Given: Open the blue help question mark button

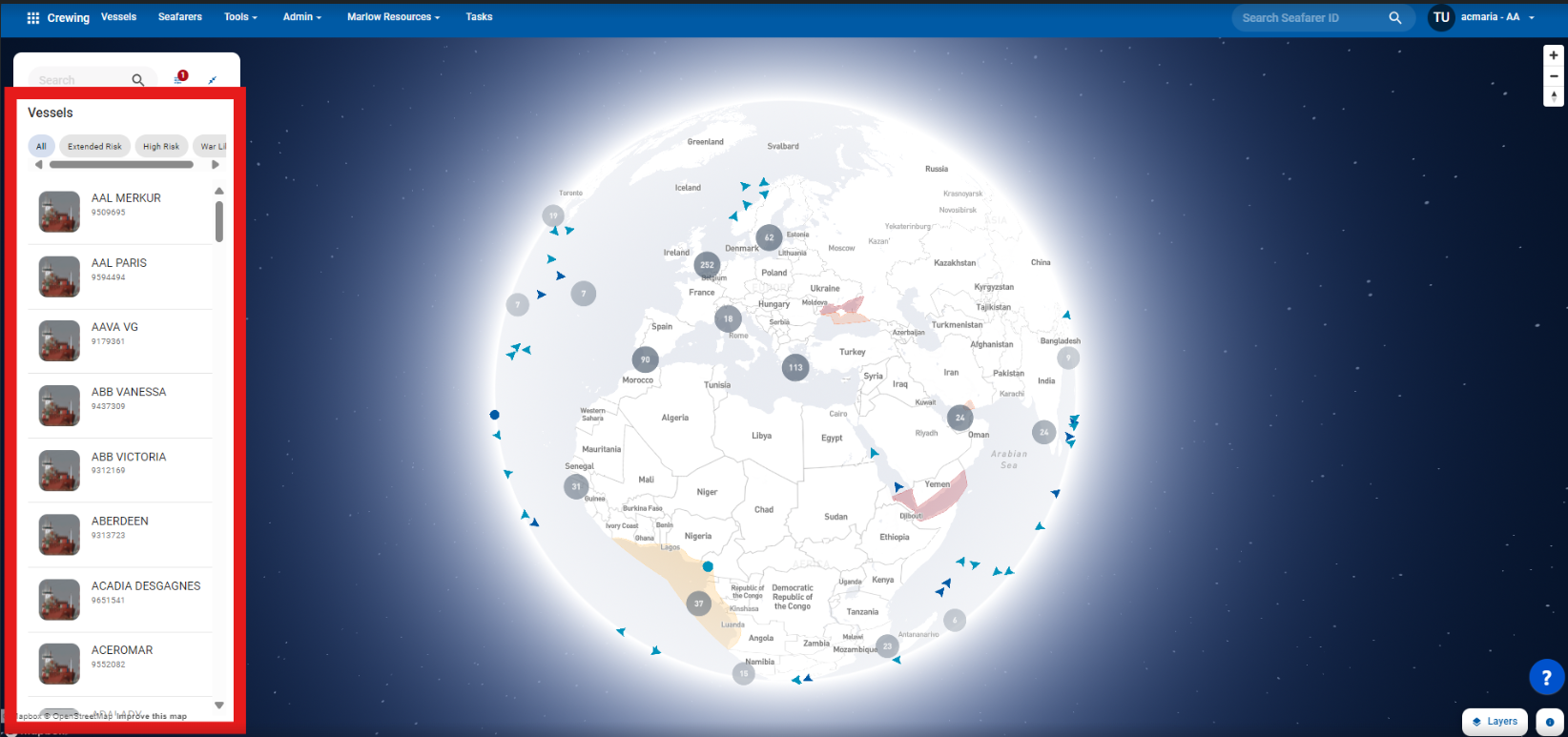Looking at the screenshot, I should [x=1546, y=677].
